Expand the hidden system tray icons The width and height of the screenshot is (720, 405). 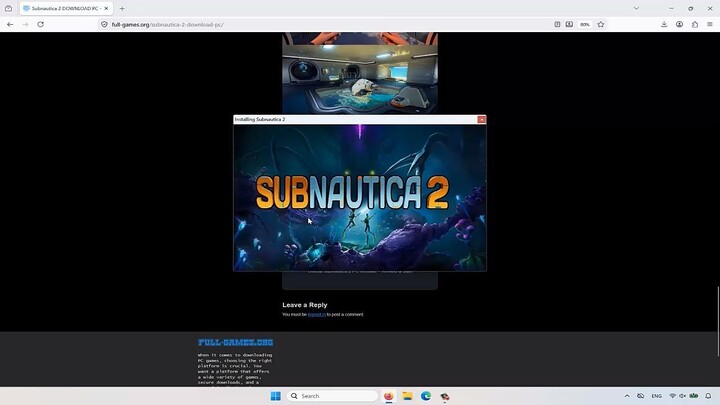coord(627,396)
